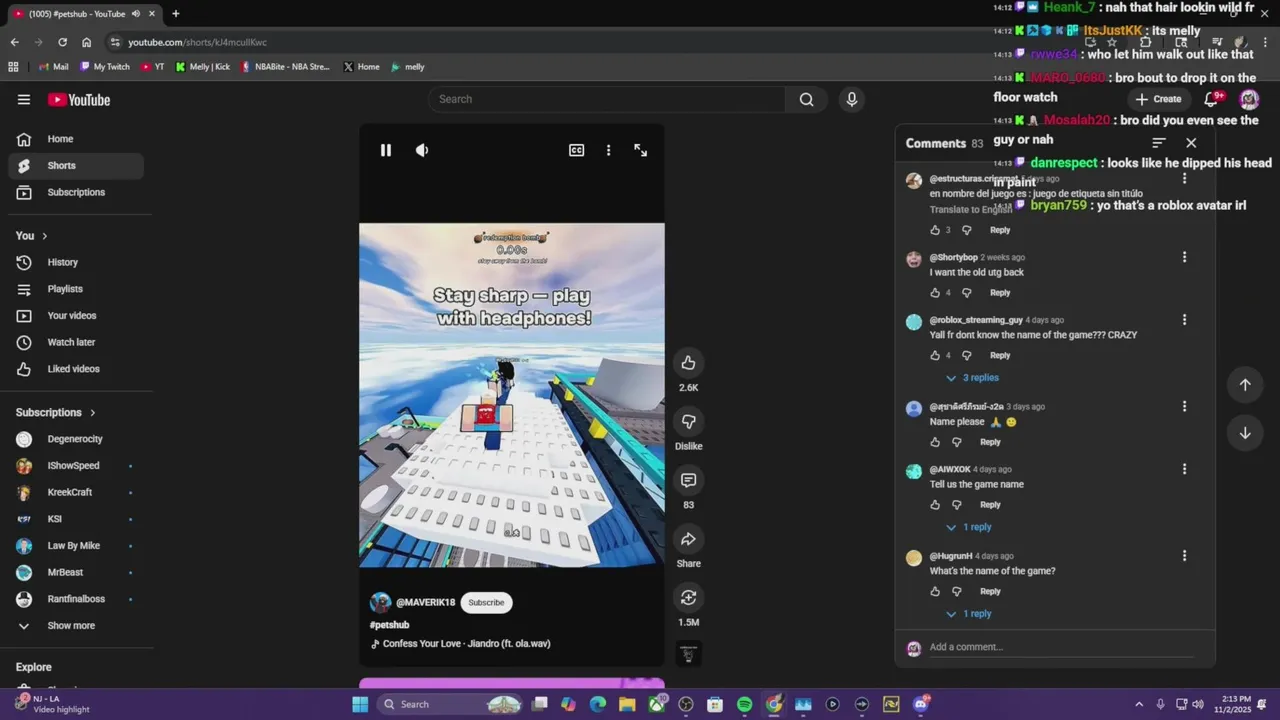Dislike @AIWXOK's comment
Image resolution: width=1280 pixels, height=720 pixels.
tap(957, 505)
